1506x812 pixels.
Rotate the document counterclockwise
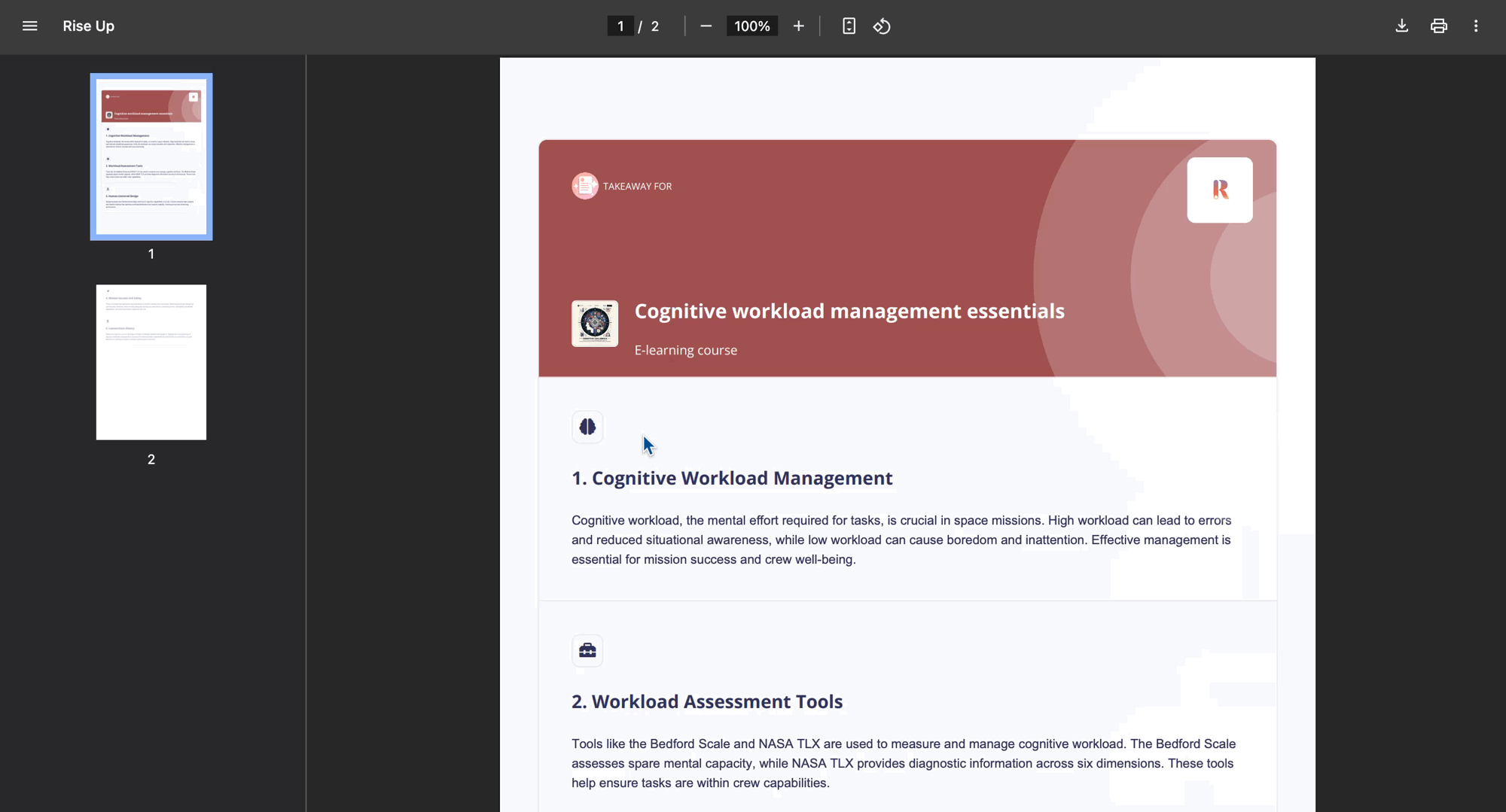tap(882, 26)
